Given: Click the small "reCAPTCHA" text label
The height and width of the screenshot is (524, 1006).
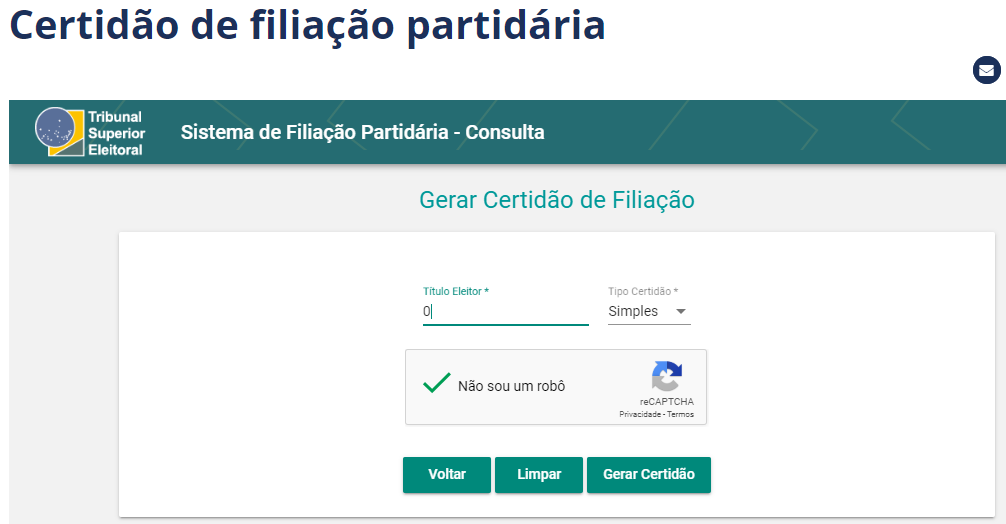Looking at the screenshot, I should coord(667,402).
